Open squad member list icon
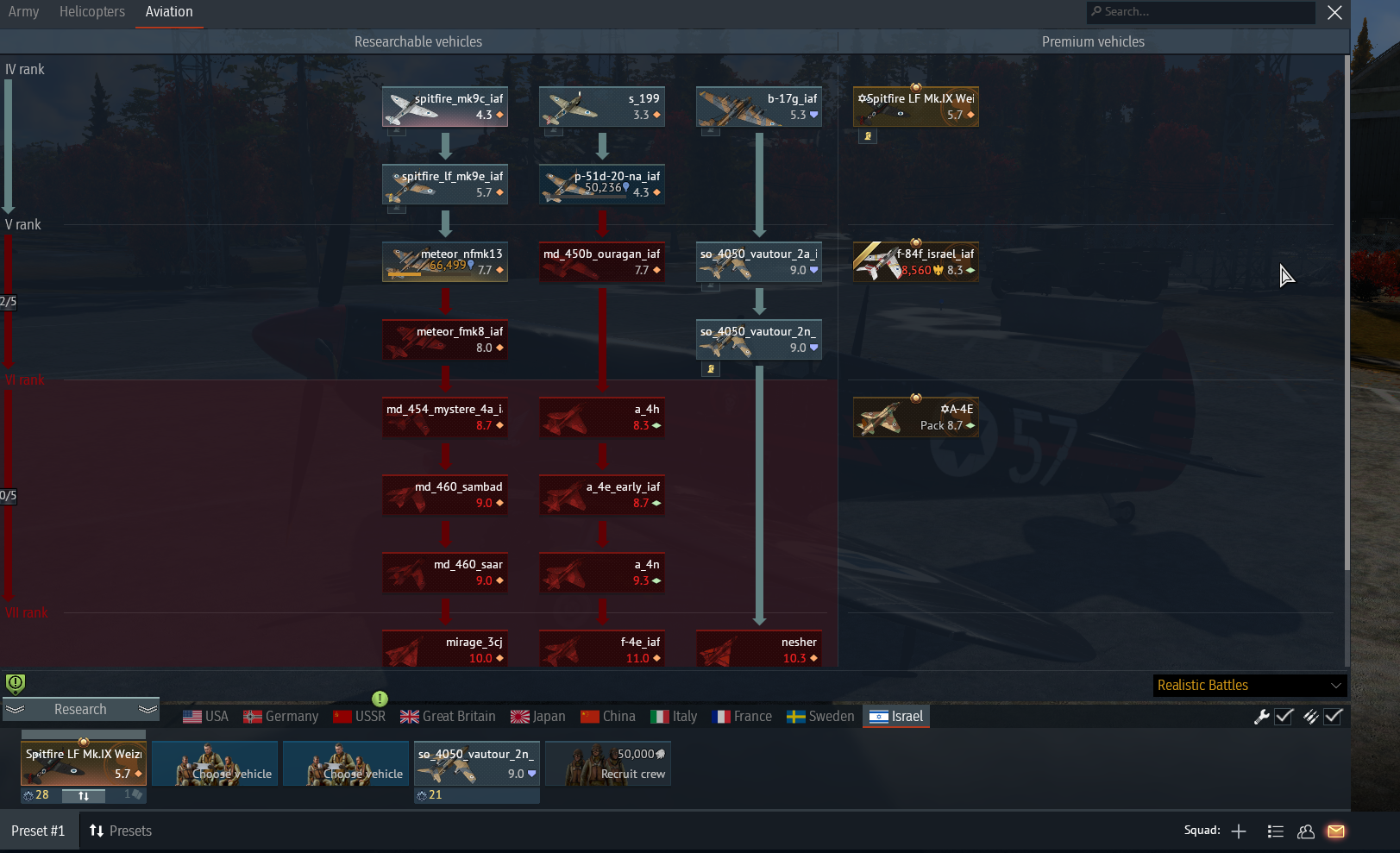The height and width of the screenshot is (853, 1400). (x=1276, y=831)
